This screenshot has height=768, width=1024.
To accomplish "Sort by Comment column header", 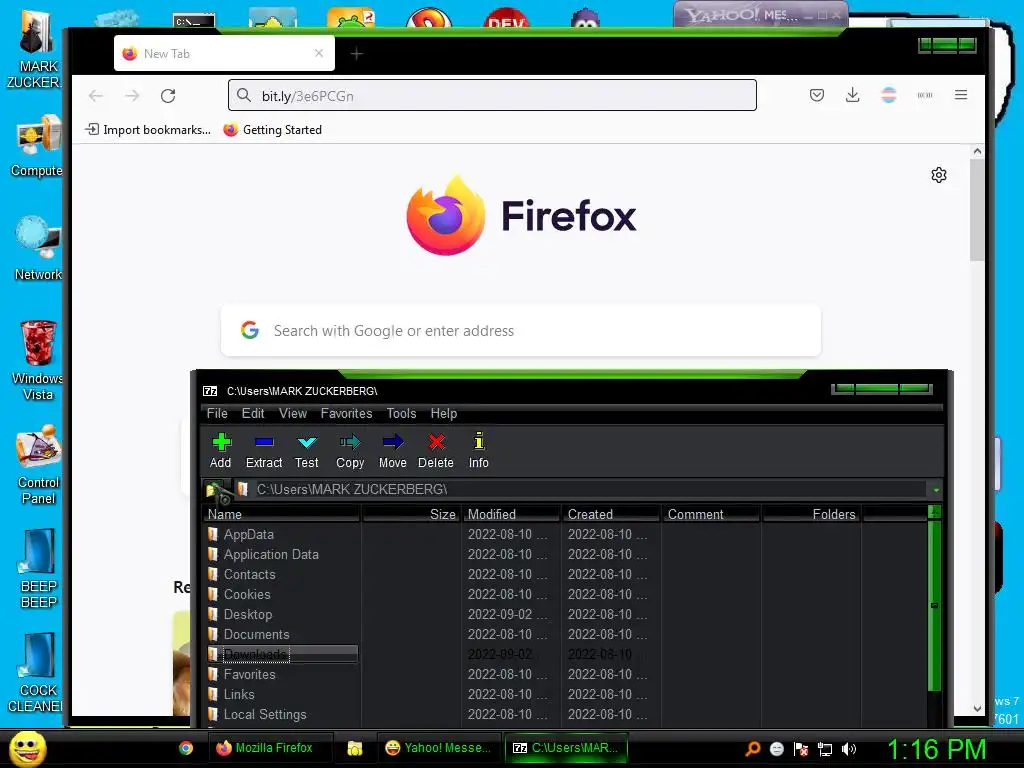I will point(711,515).
